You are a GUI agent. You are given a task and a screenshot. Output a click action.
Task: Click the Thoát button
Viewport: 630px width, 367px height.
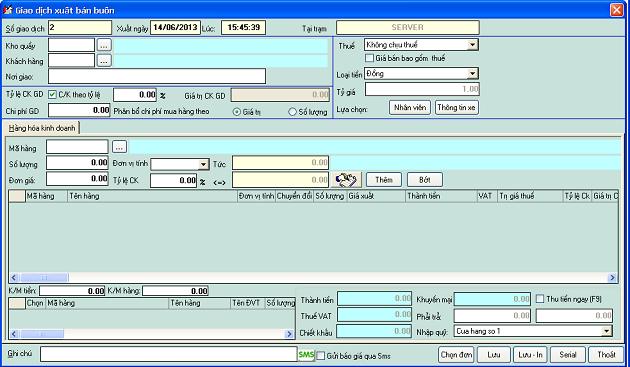606,355
